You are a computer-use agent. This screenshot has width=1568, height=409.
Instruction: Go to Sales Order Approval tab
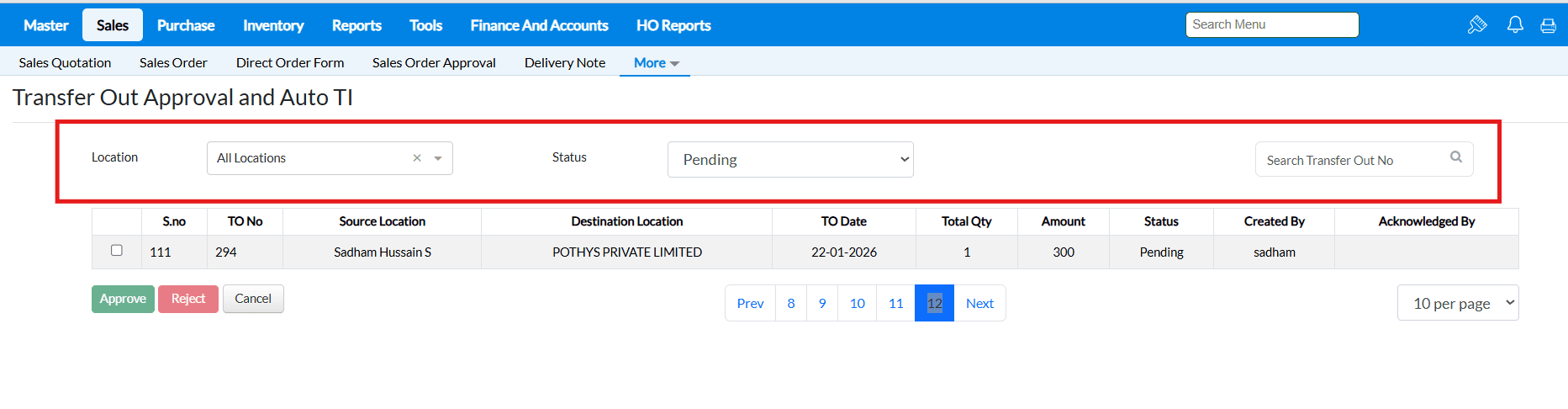[x=434, y=63]
